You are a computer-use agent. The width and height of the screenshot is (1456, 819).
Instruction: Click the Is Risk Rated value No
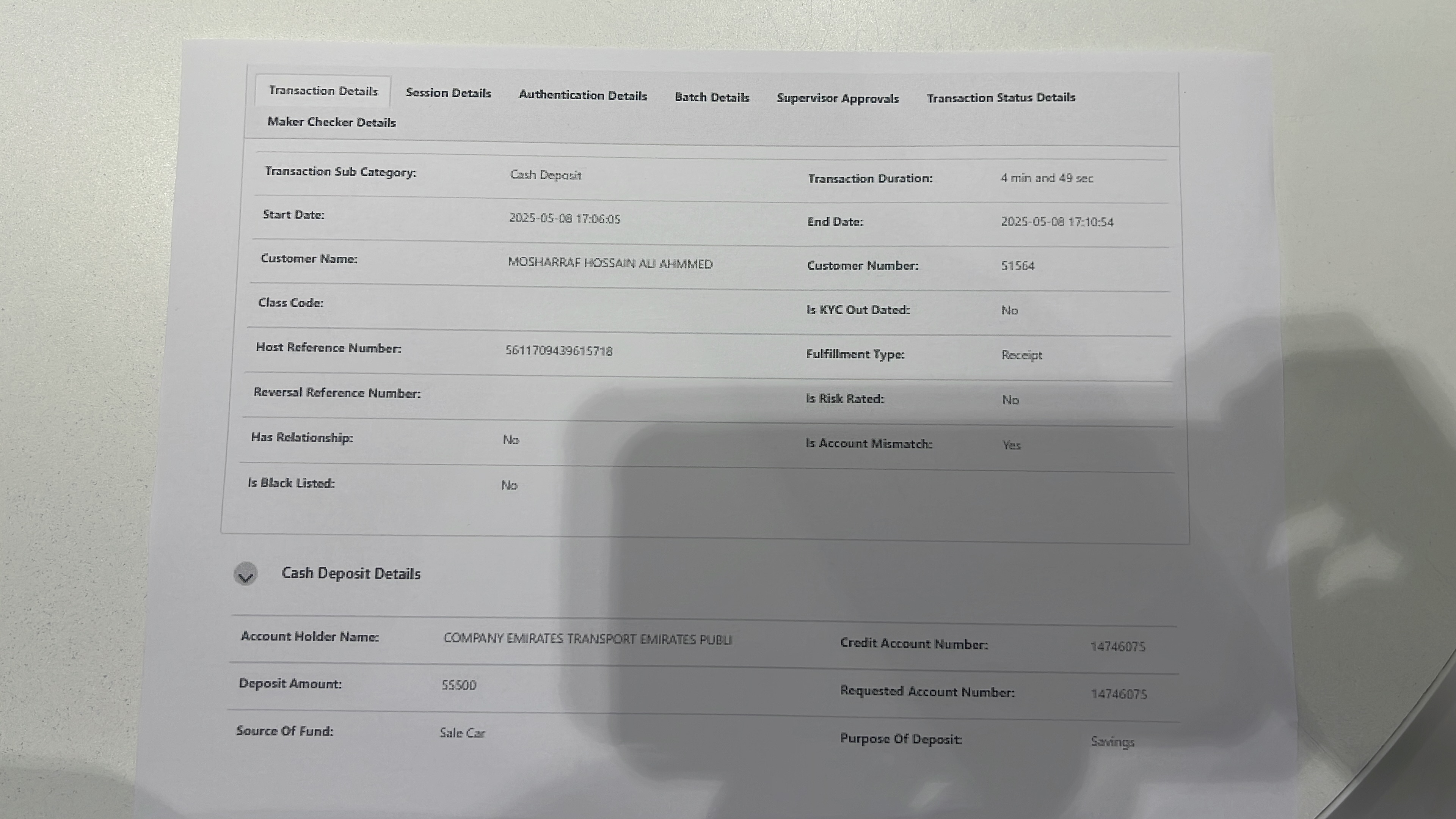(x=1010, y=400)
